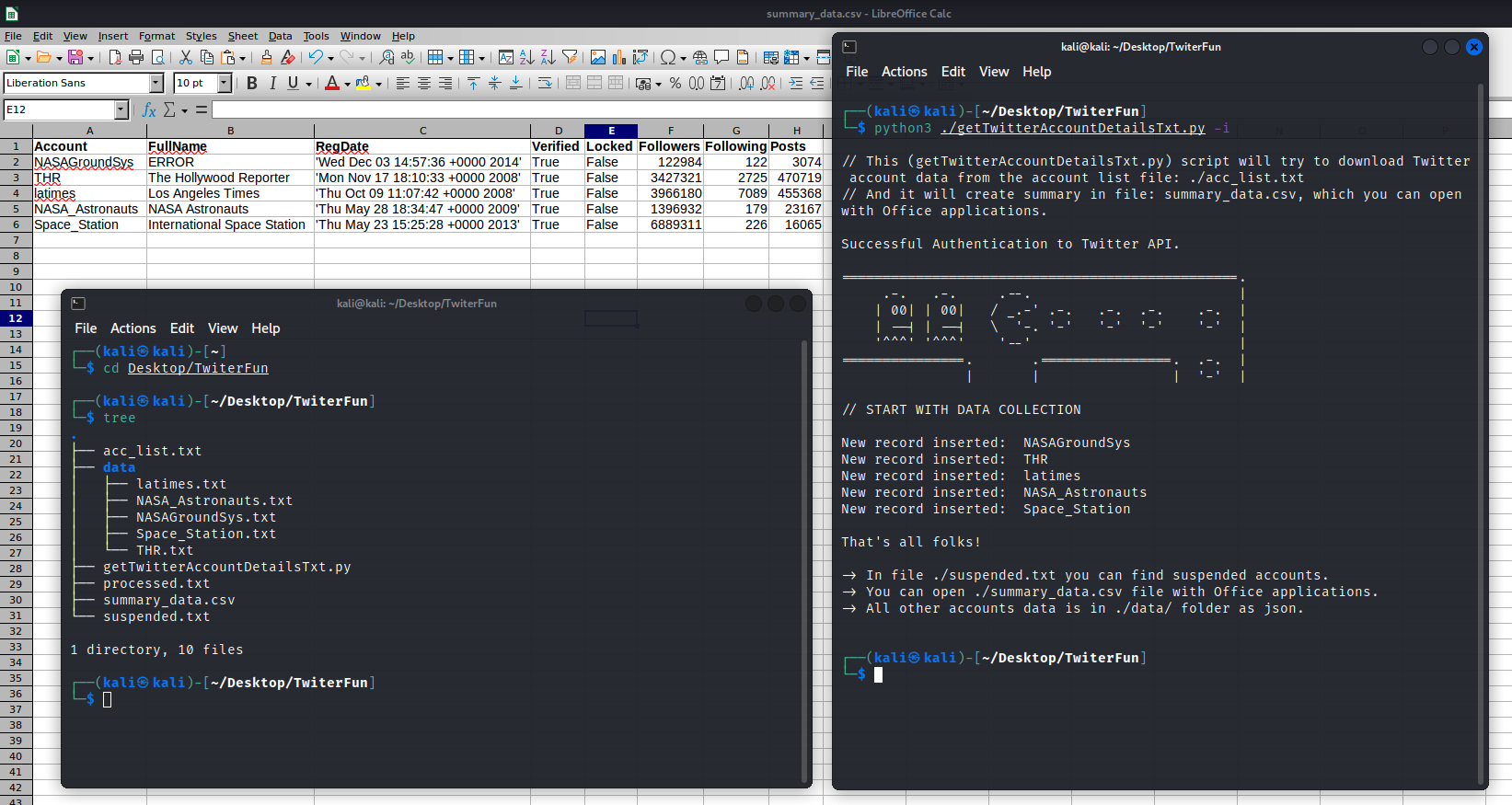Open the Calc Tools menu

316,36
